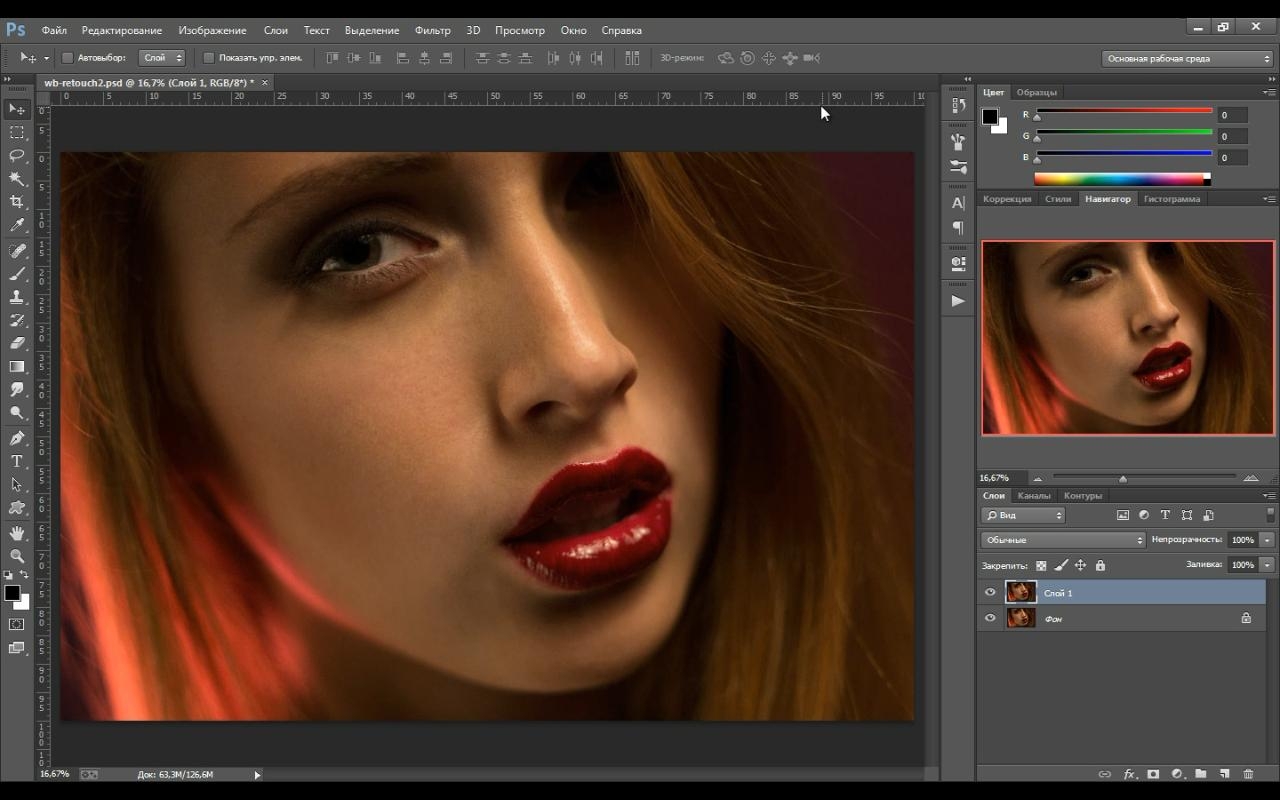The image size is (1280, 800).
Task: Change screen mode via toolbox icon
Action: 17,648
